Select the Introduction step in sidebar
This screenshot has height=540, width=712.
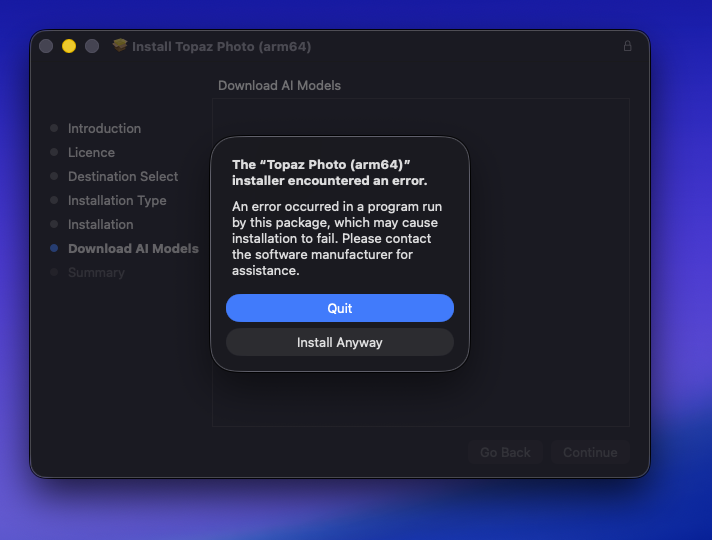(x=104, y=129)
